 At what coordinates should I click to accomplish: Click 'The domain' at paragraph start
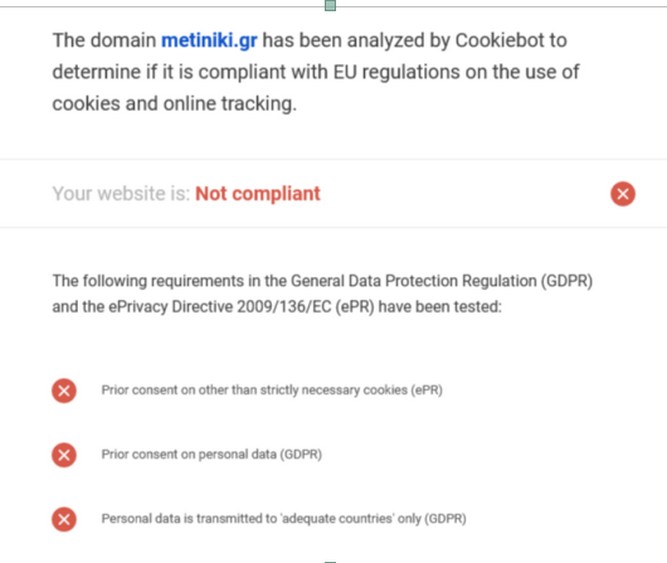coord(104,41)
